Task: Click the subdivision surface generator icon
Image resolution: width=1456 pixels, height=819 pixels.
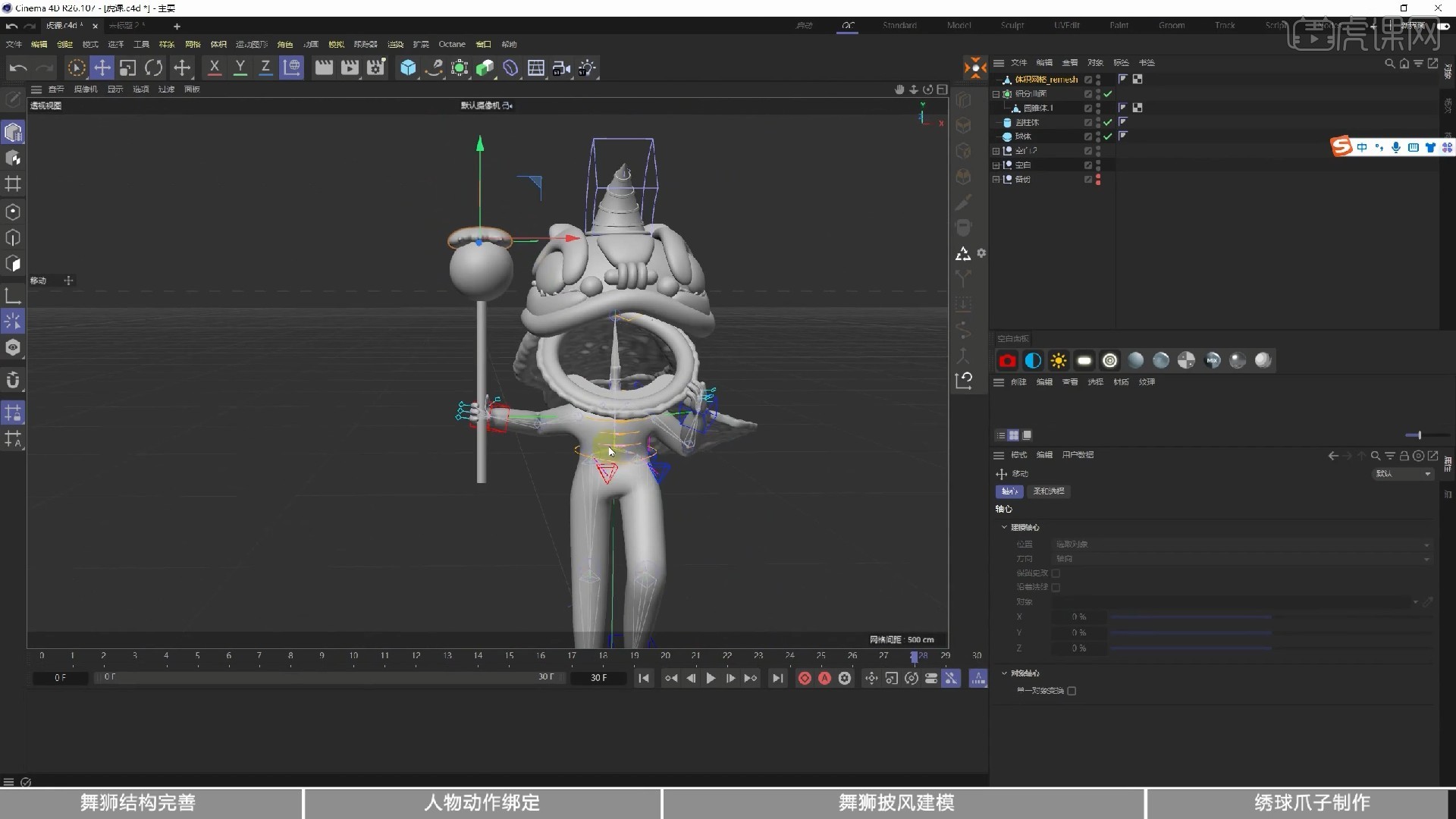Action: (x=459, y=67)
